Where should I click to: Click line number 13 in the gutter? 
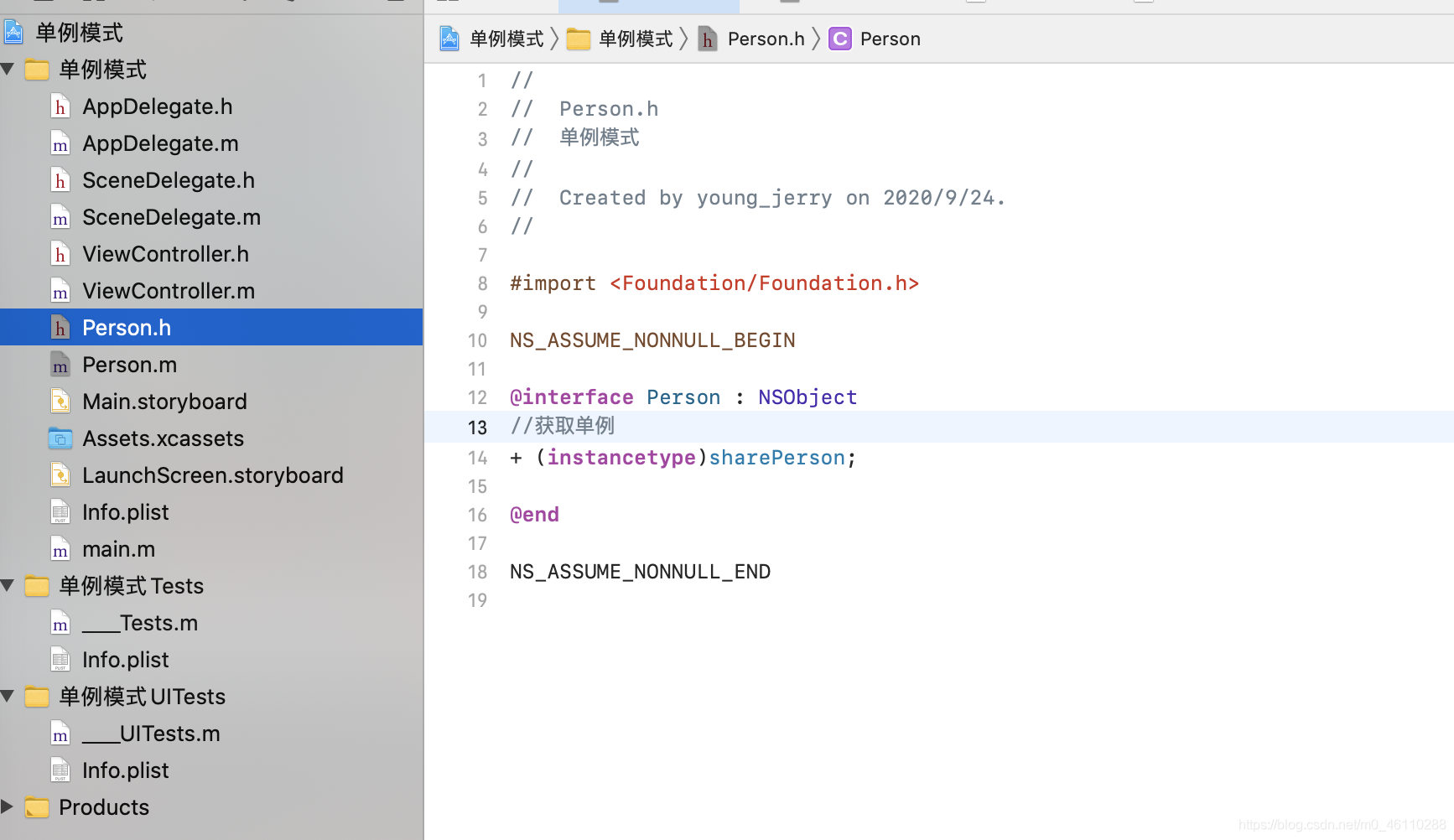coord(477,428)
